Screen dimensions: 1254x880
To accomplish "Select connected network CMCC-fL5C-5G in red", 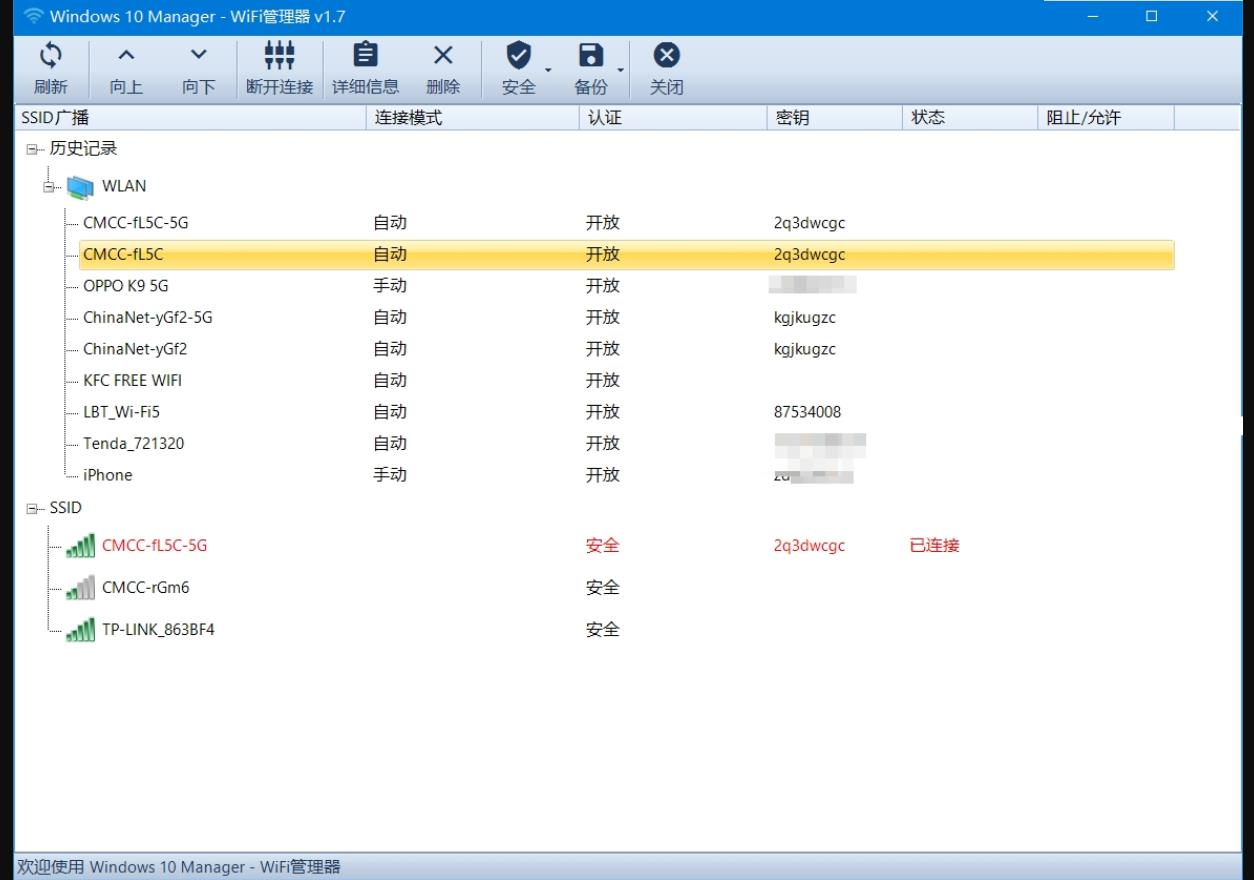I will coord(154,546).
